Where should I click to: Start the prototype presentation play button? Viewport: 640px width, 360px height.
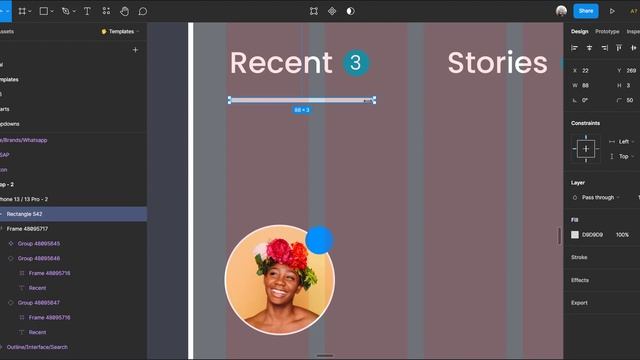click(612, 11)
